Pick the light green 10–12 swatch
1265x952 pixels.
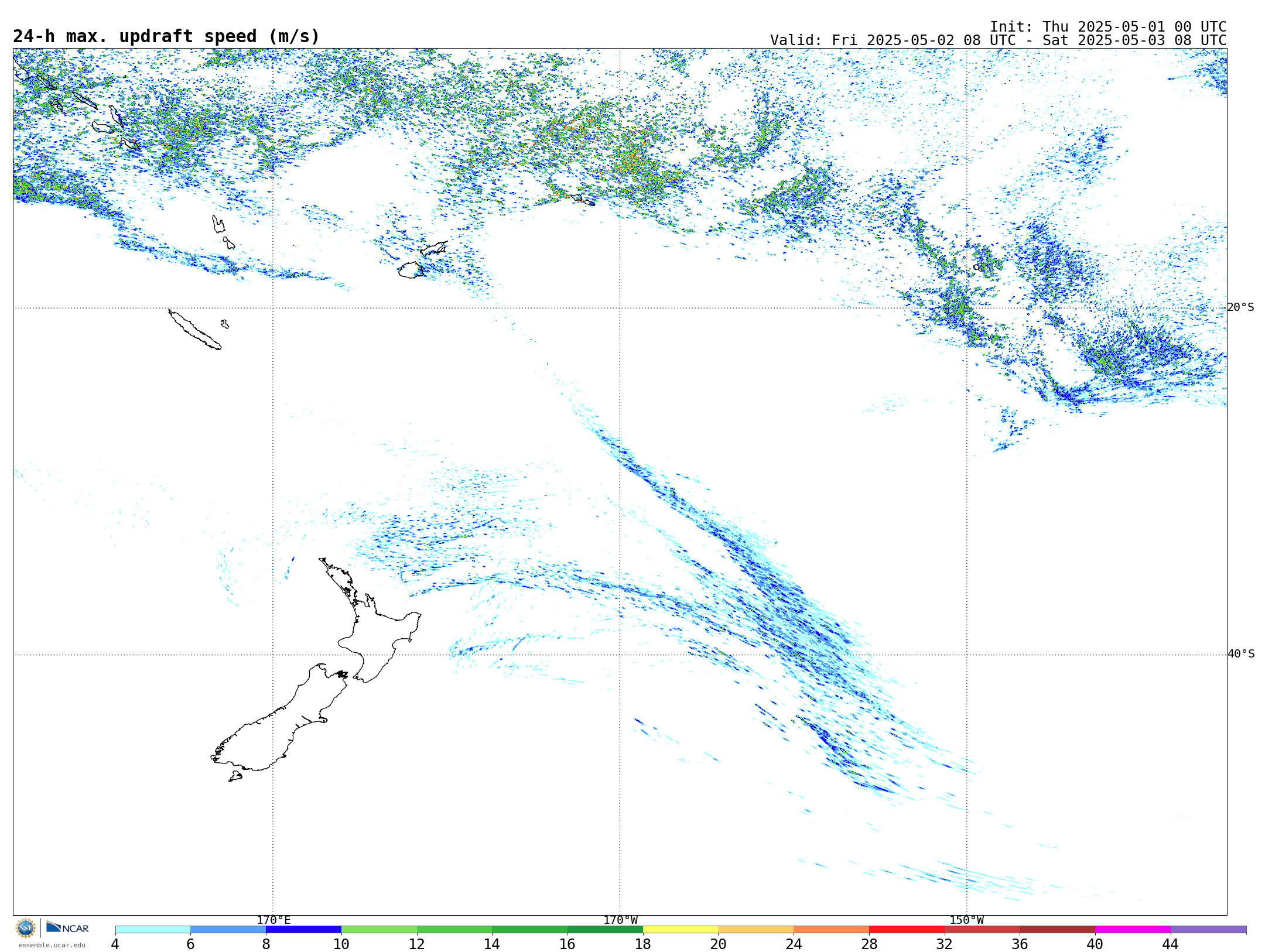coord(379,930)
